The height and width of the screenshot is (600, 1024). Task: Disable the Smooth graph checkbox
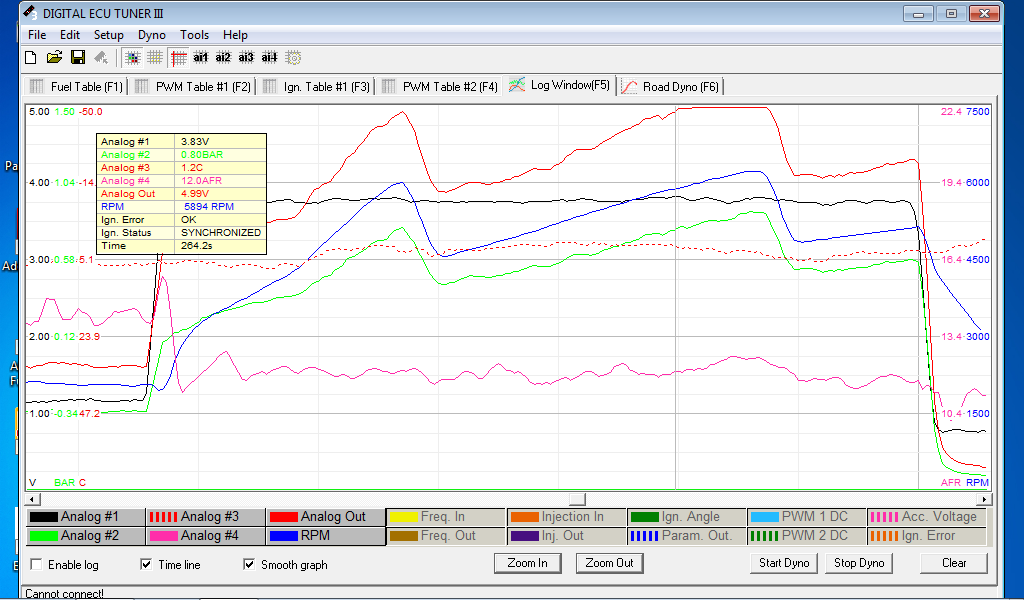pos(250,565)
